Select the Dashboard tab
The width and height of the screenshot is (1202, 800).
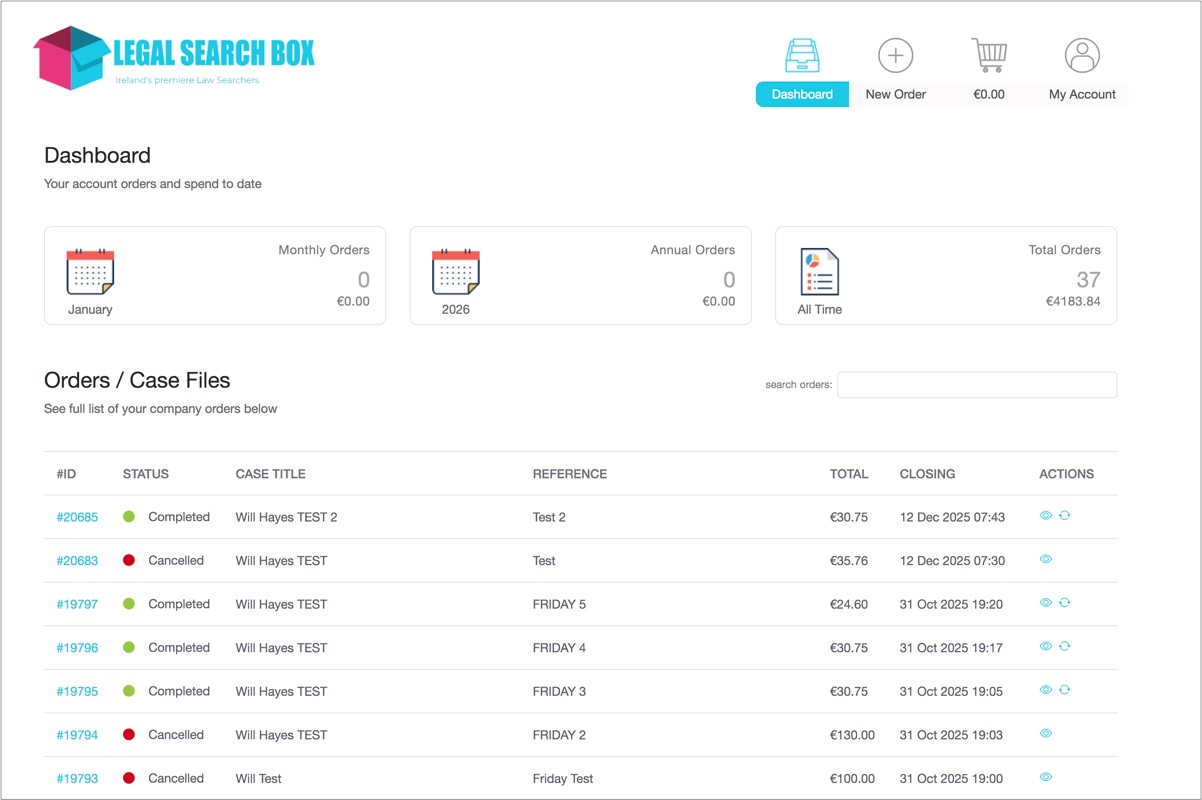click(x=802, y=94)
